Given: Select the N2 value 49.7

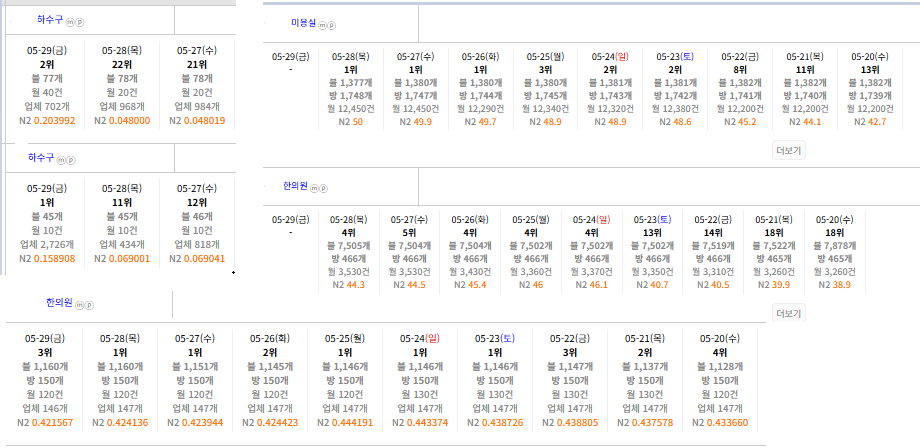Looking at the screenshot, I should [x=489, y=122].
